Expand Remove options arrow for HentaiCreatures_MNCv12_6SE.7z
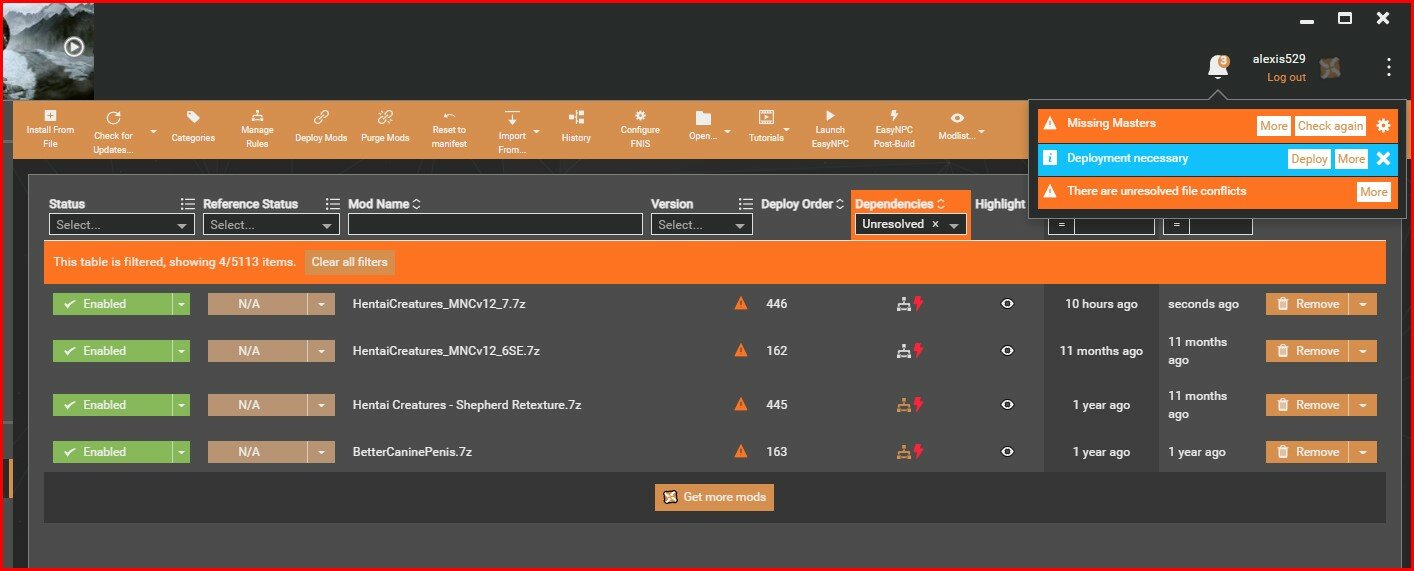 [x=1363, y=351]
